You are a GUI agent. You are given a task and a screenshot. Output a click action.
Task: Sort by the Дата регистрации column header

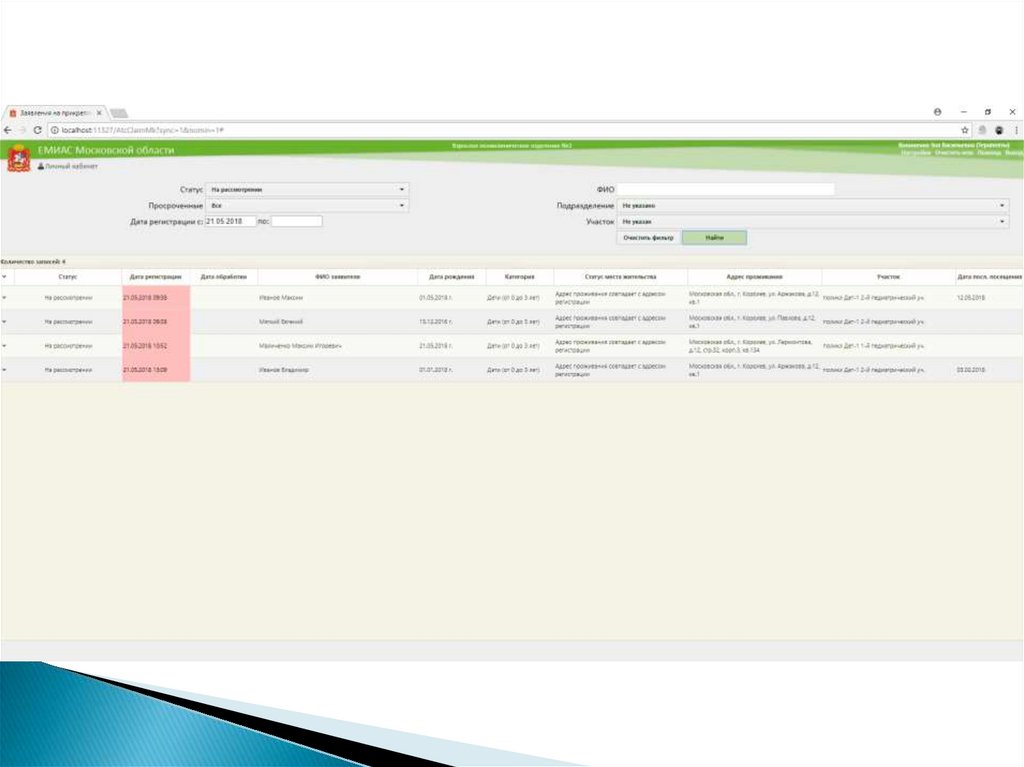coord(155,276)
